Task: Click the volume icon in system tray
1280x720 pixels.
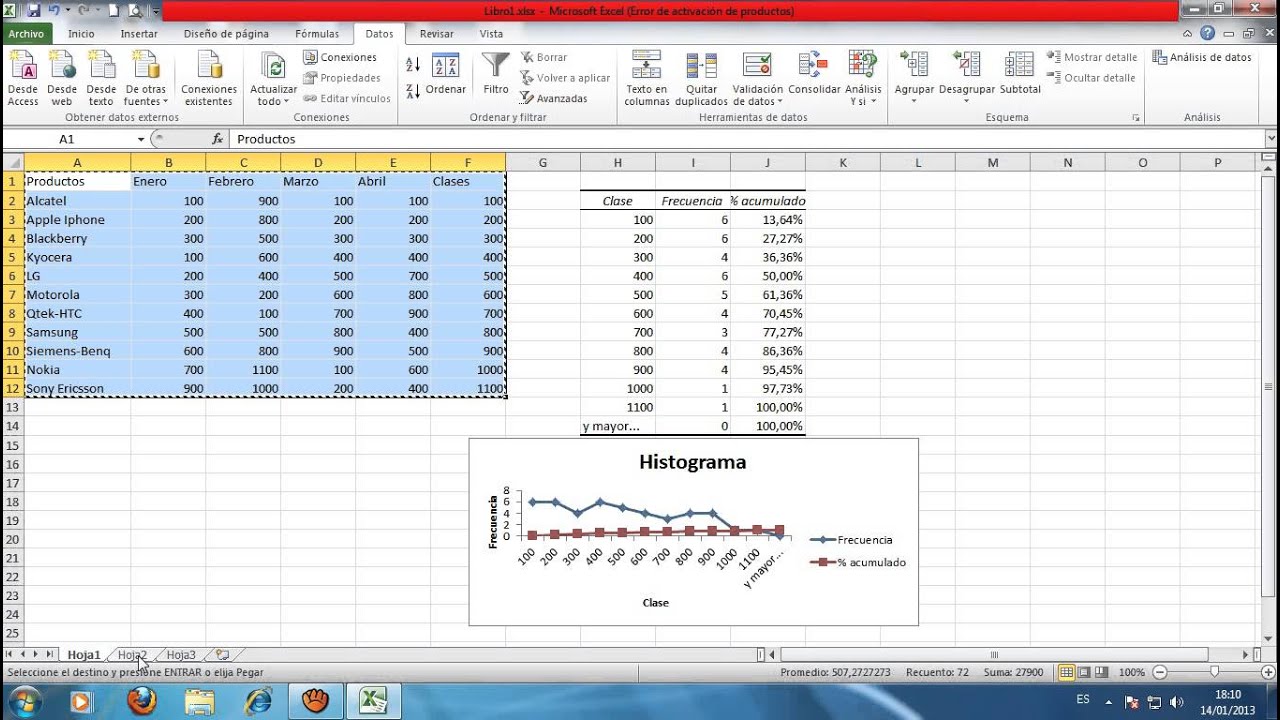Action: [1176, 702]
